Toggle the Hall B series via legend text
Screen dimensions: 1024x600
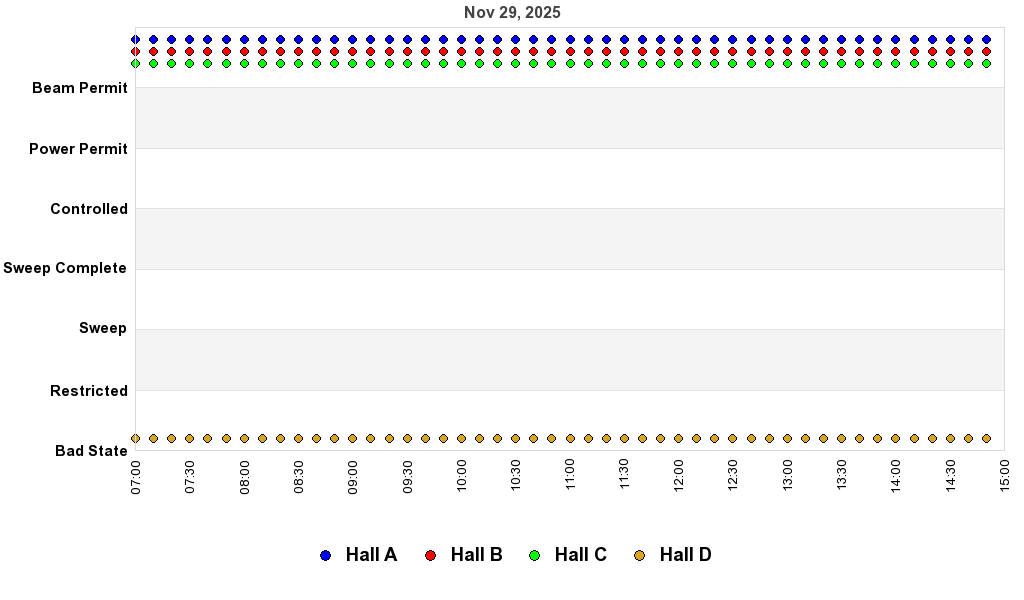476,555
